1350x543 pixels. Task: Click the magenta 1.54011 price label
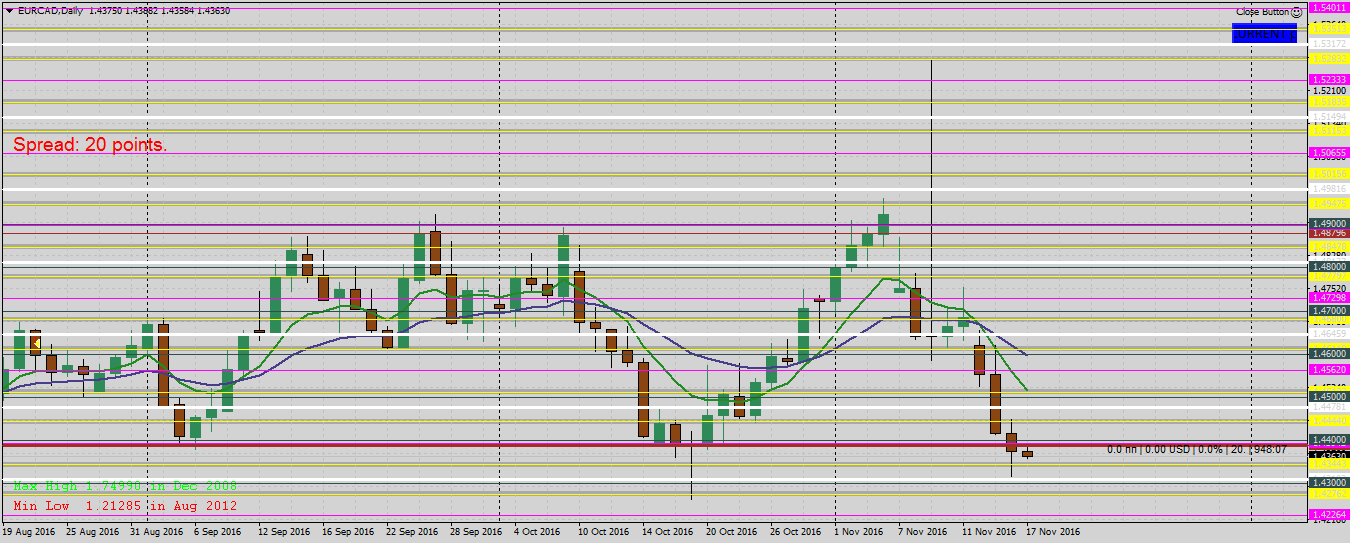point(1329,7)
